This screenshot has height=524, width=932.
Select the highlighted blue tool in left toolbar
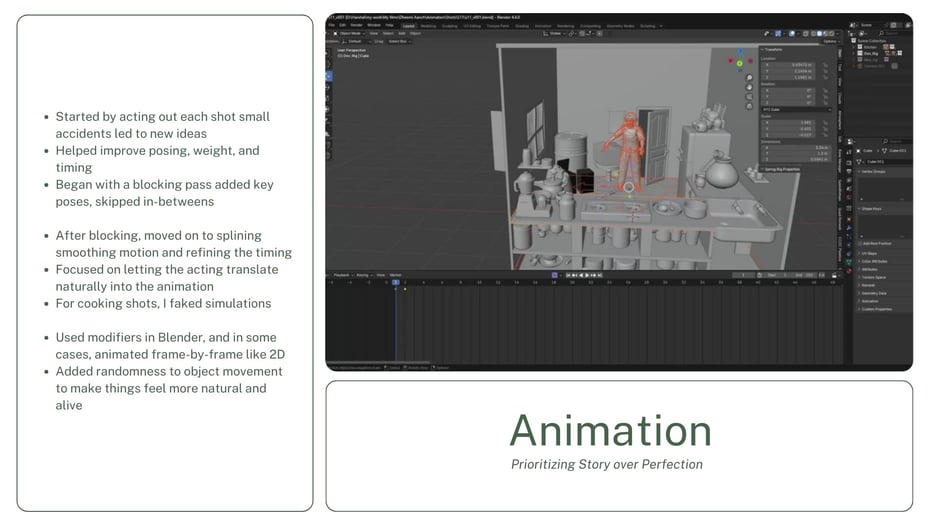[x=329, y=76]
